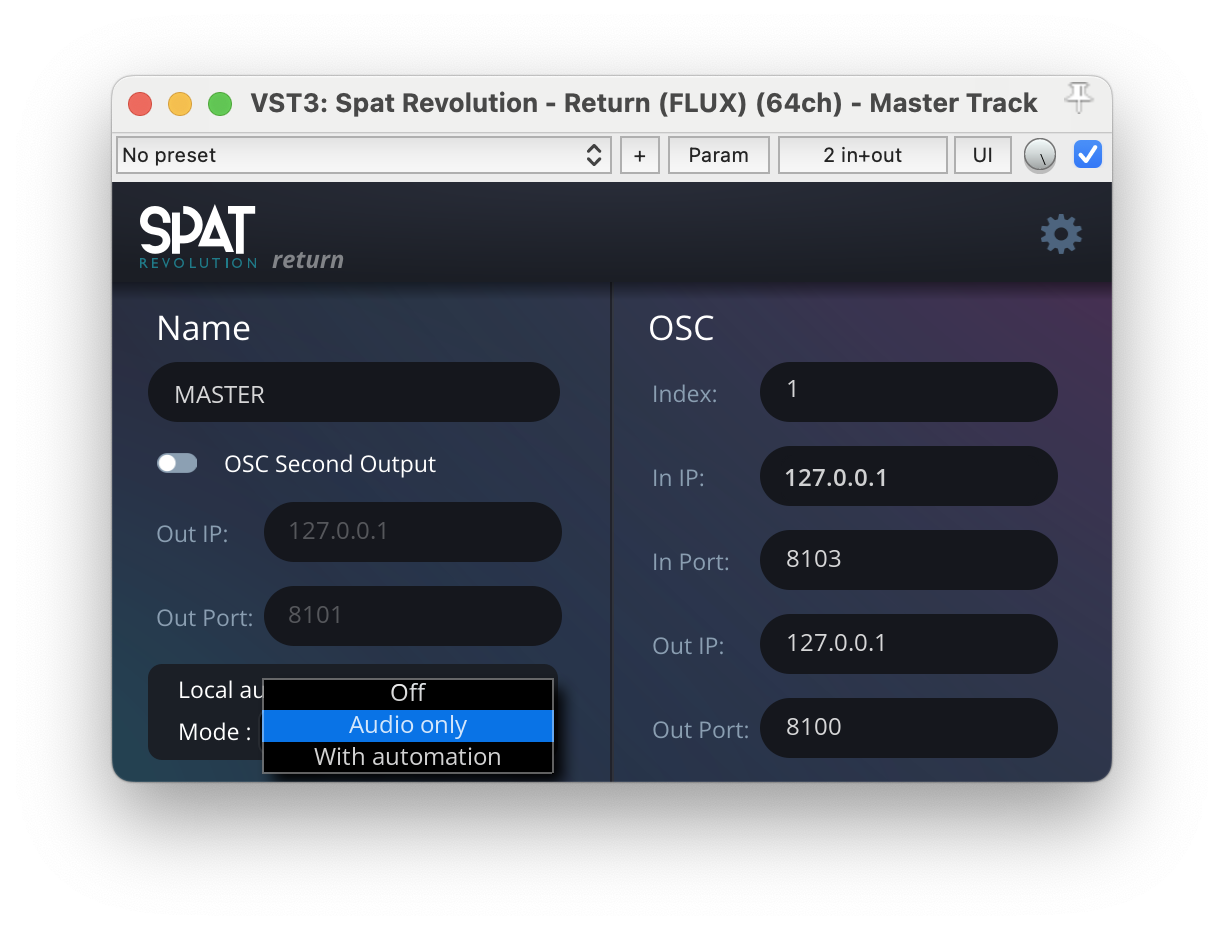1224x930 pixels.
Task: Open the No preset dropdown
Action: point(364,155)
